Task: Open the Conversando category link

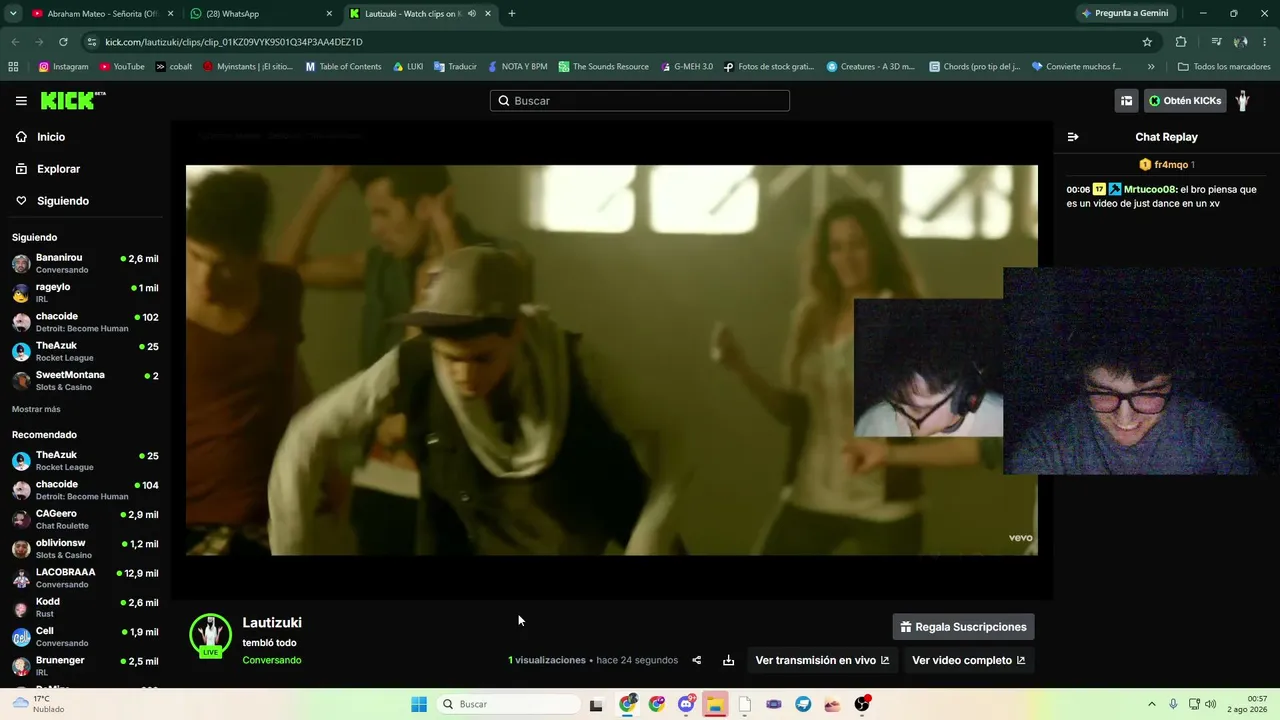Action: [x=272, y=660]
